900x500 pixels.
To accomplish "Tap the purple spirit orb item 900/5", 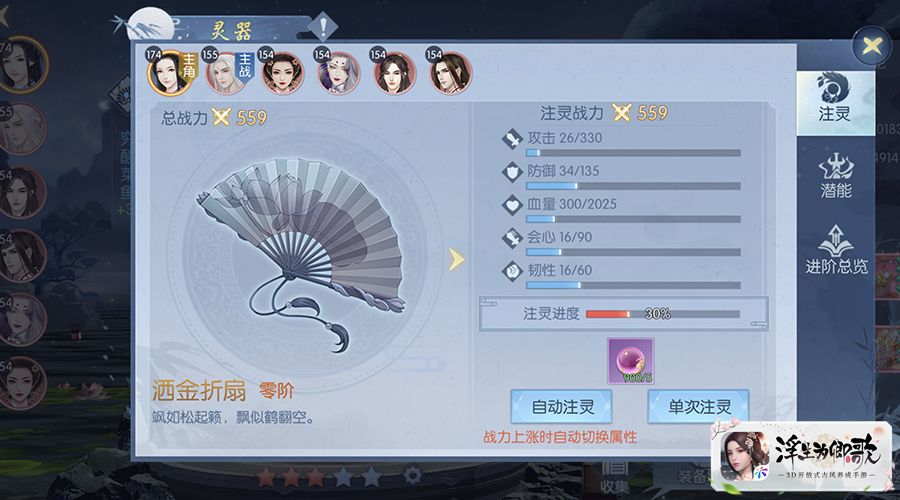I will [x=631, y=361].
